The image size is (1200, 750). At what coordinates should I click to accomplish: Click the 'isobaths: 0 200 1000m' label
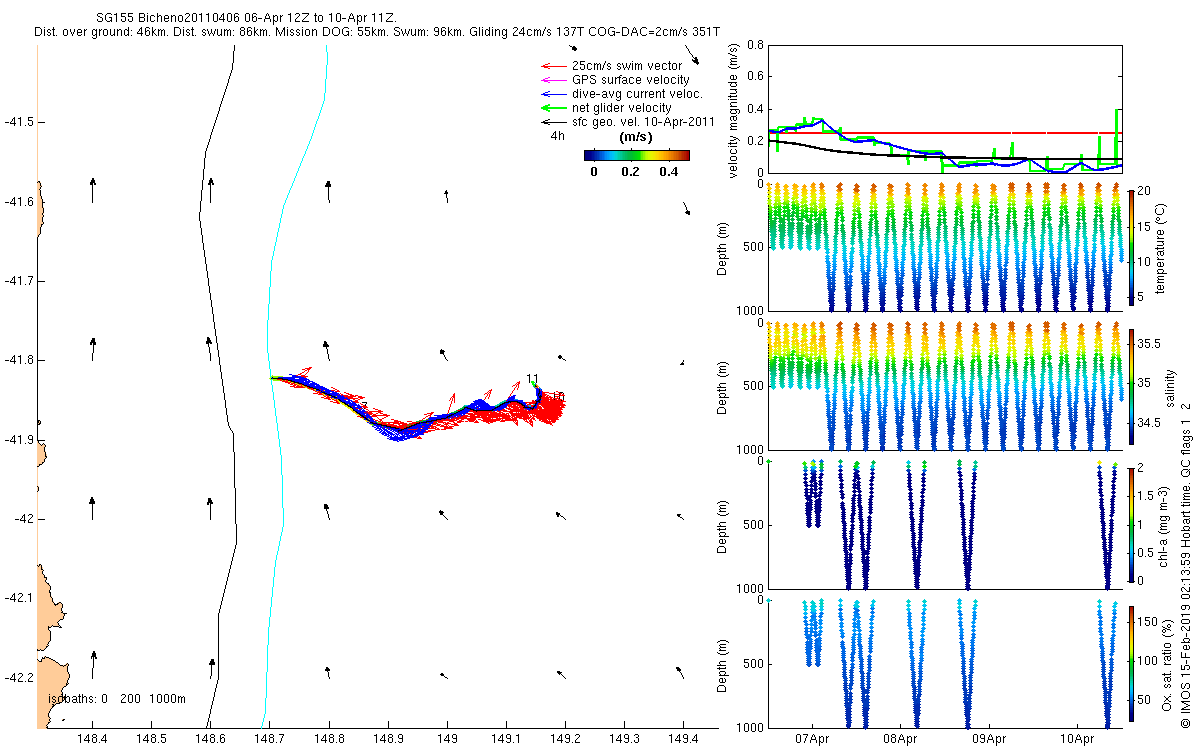[117, 699]
